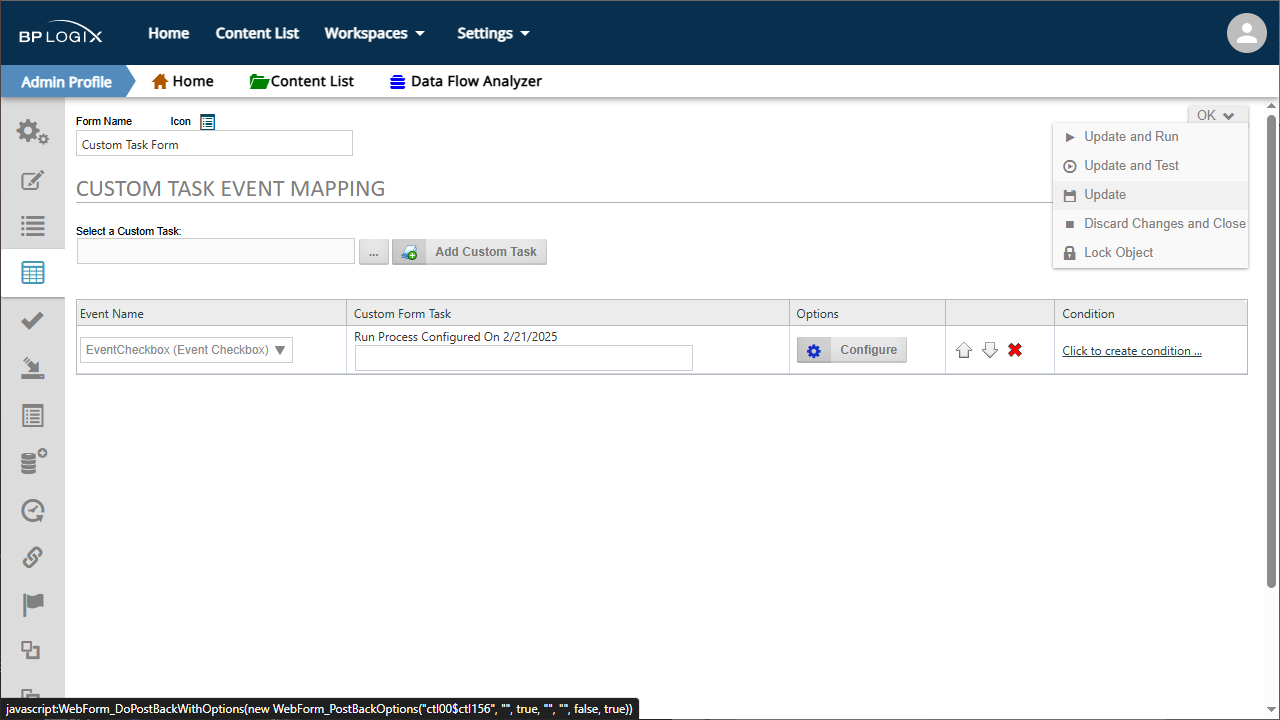Collapse the OK dropdown button
1280x720 pixels.
tap(1217, 115)
